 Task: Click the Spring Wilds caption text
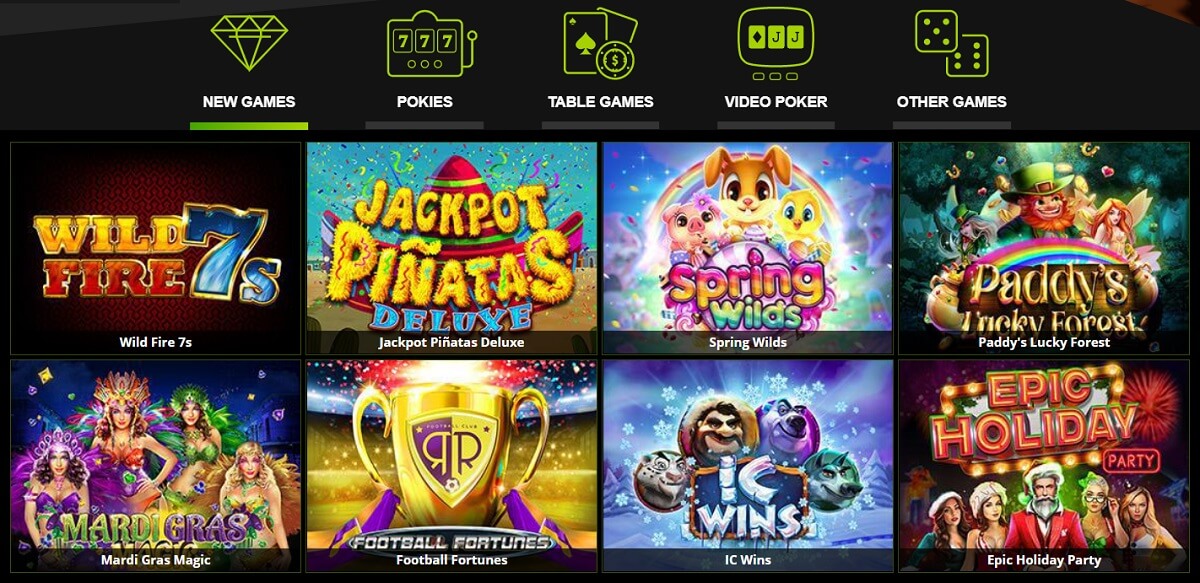748,342
